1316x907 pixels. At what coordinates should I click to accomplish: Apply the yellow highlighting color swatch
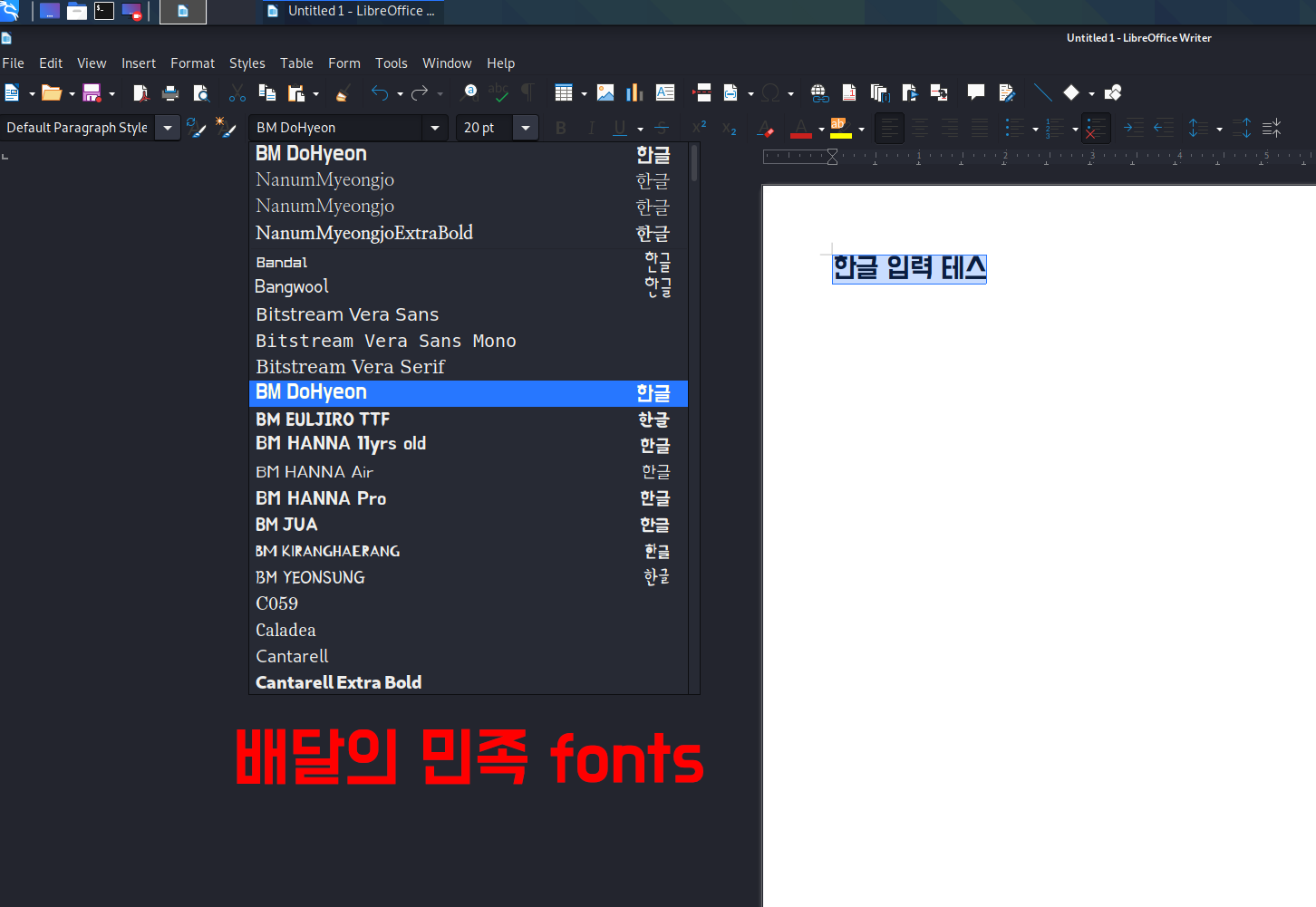pos(841,129)
